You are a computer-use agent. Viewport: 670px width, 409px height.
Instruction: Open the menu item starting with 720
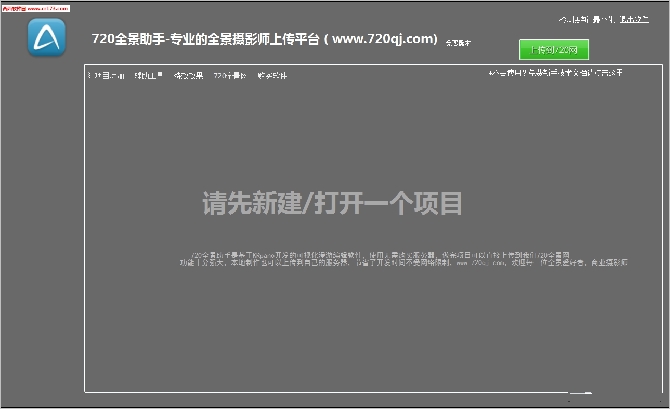coord(229,76)
